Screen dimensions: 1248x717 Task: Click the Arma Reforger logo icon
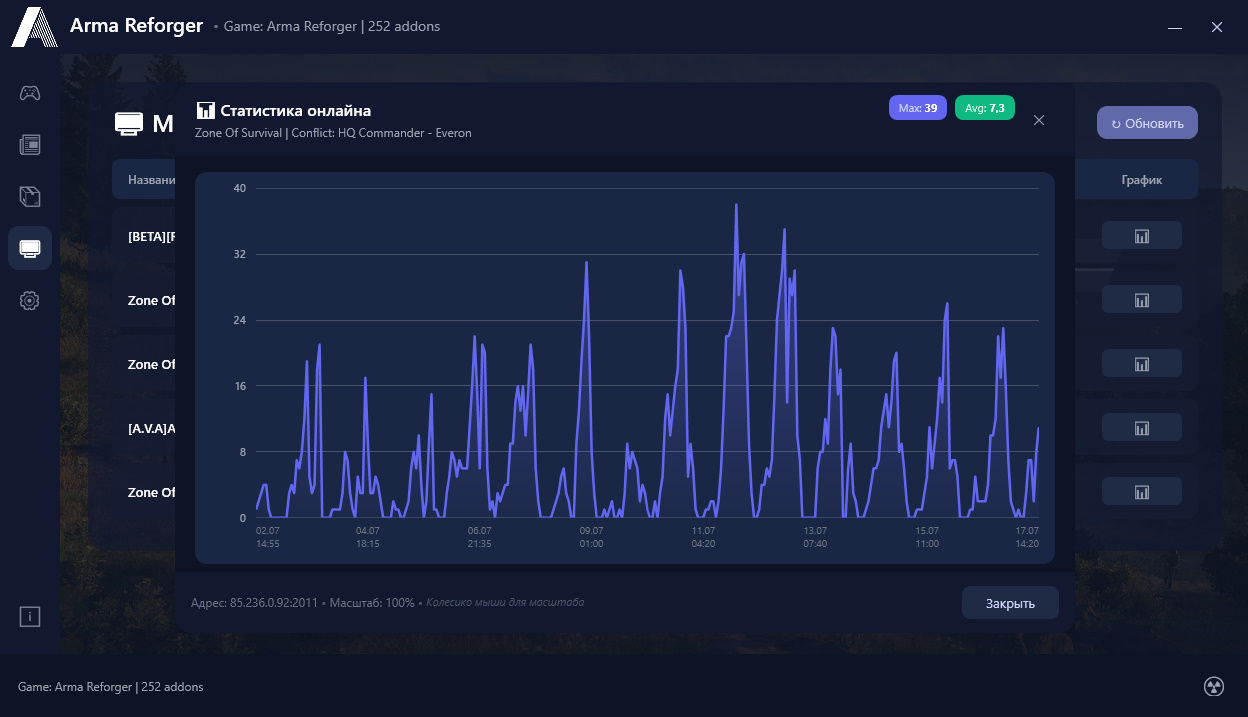click(34, 27)
